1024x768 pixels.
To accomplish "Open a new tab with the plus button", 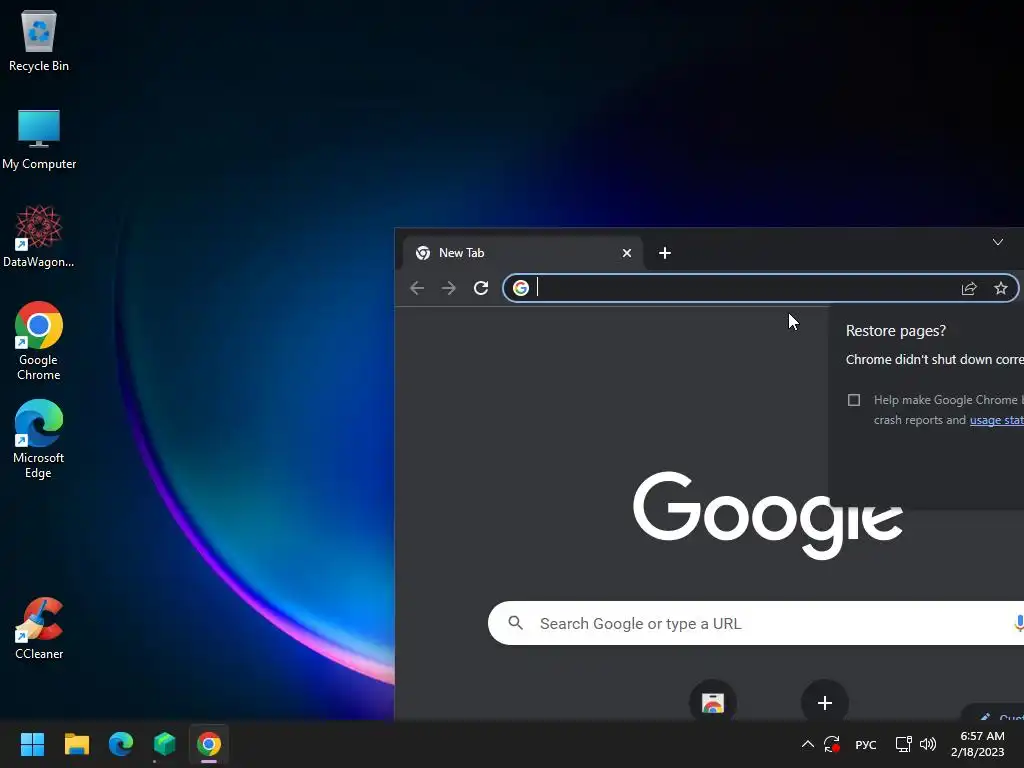I will [x=665, y=253].
